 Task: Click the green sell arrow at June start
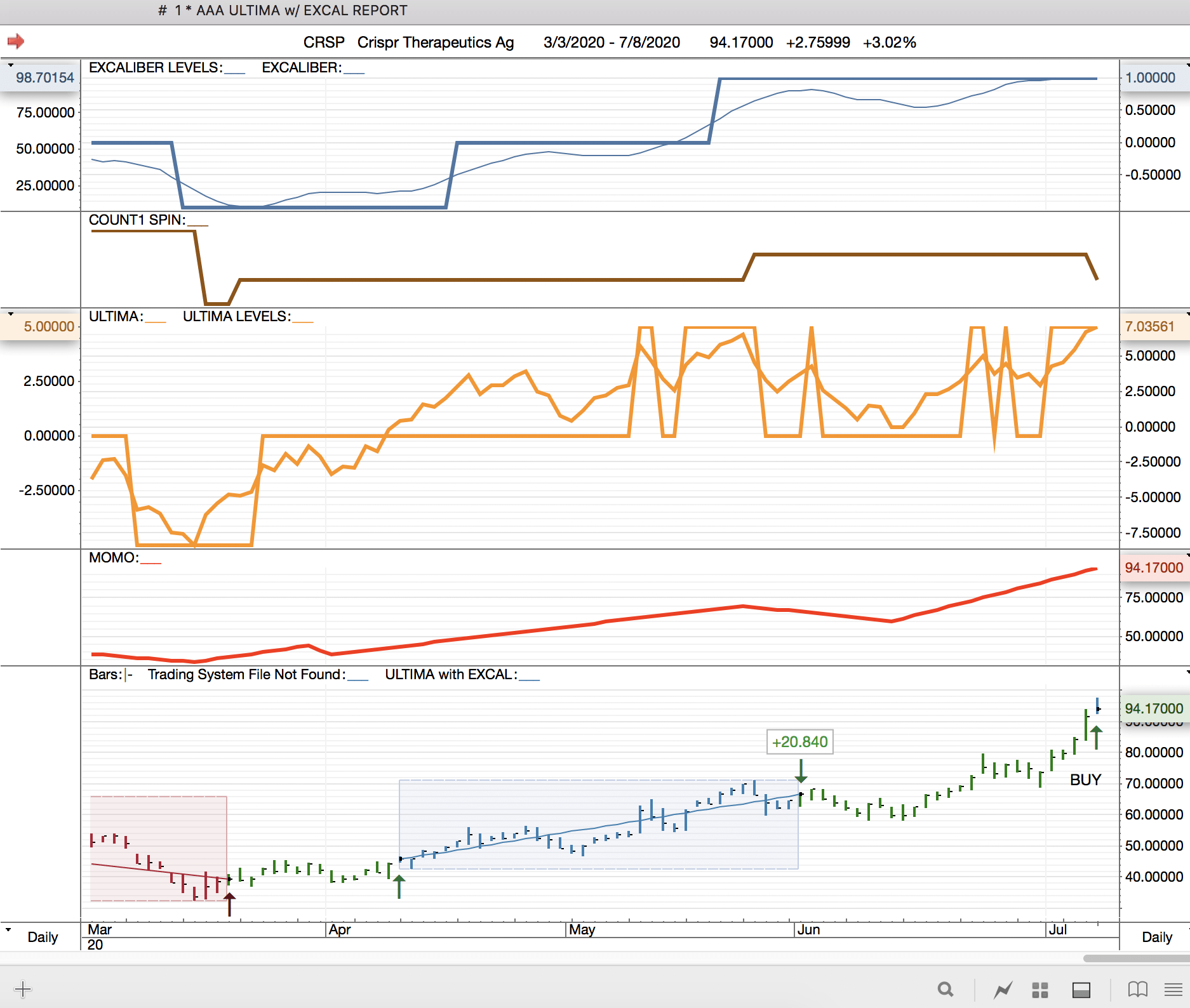point(801,771)
